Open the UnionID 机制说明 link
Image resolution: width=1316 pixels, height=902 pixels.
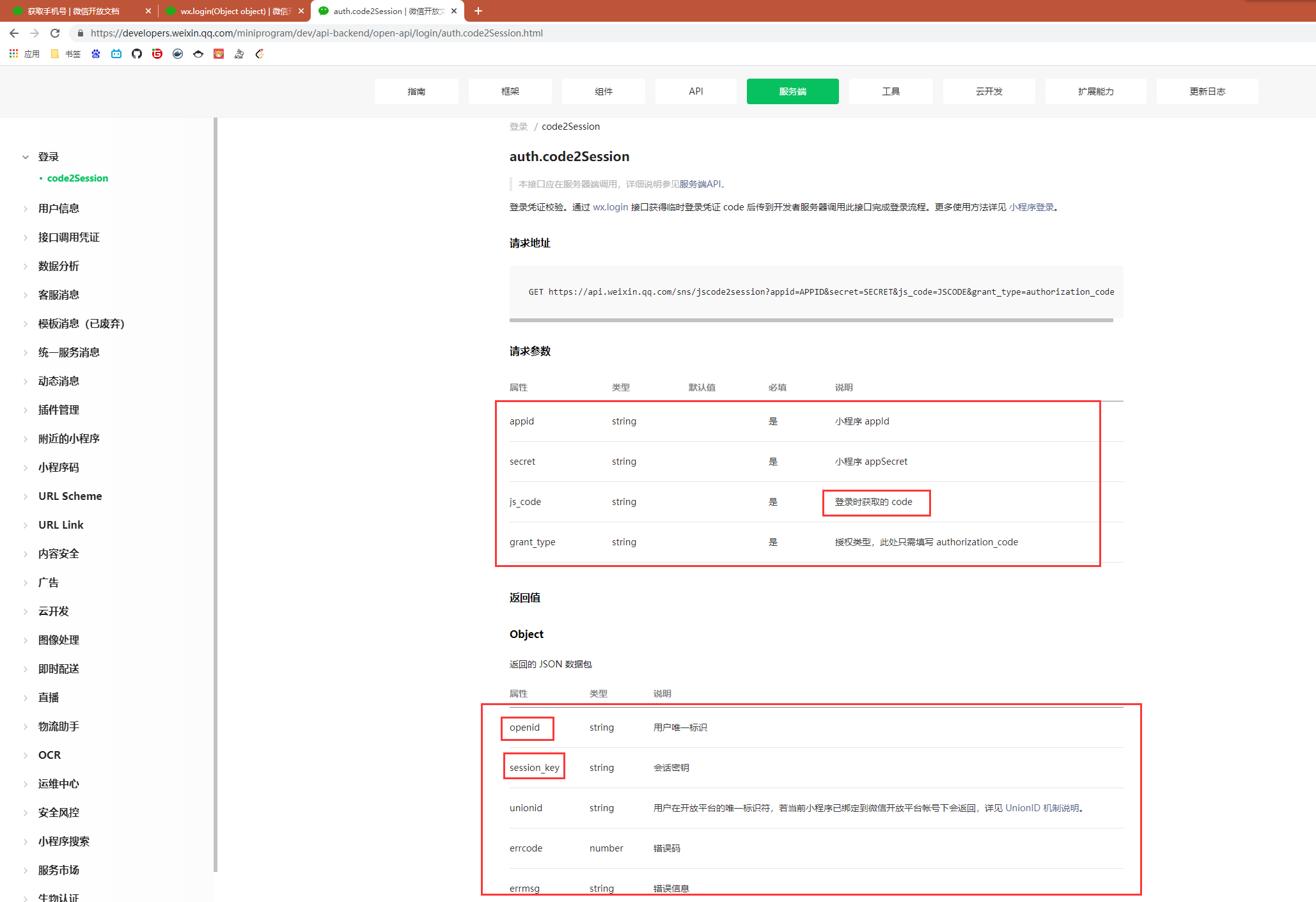point(1042,808)
